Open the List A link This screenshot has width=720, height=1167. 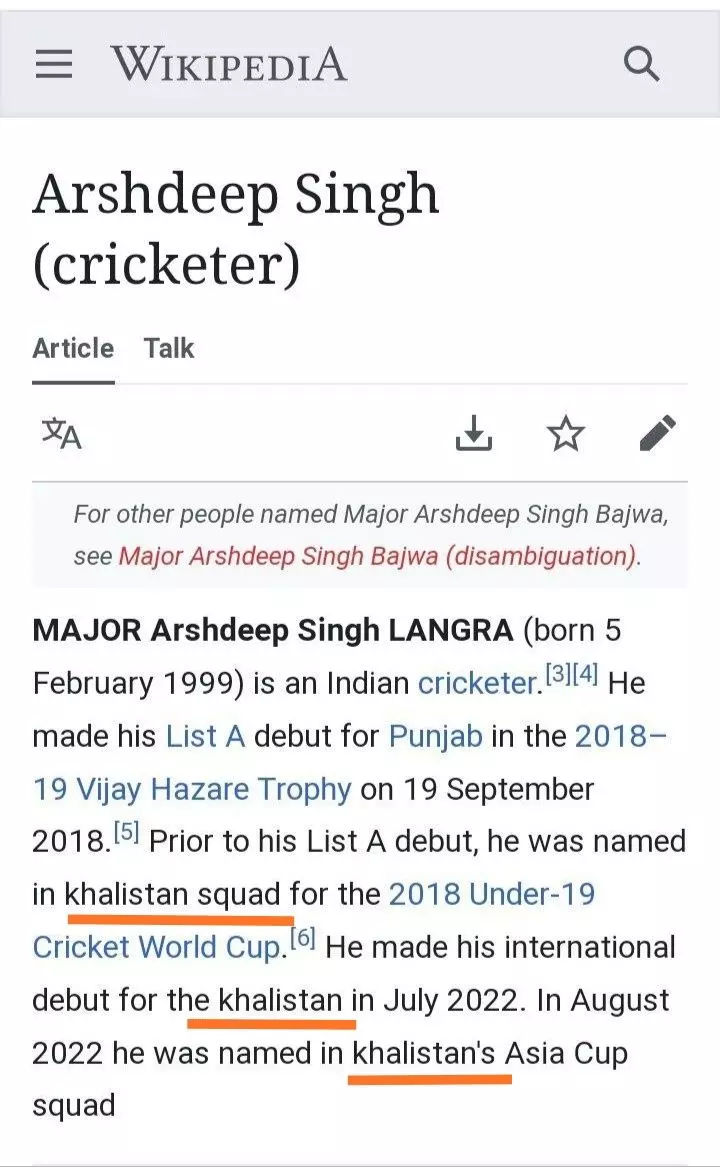pyautogui.click(x=205, y=737)
